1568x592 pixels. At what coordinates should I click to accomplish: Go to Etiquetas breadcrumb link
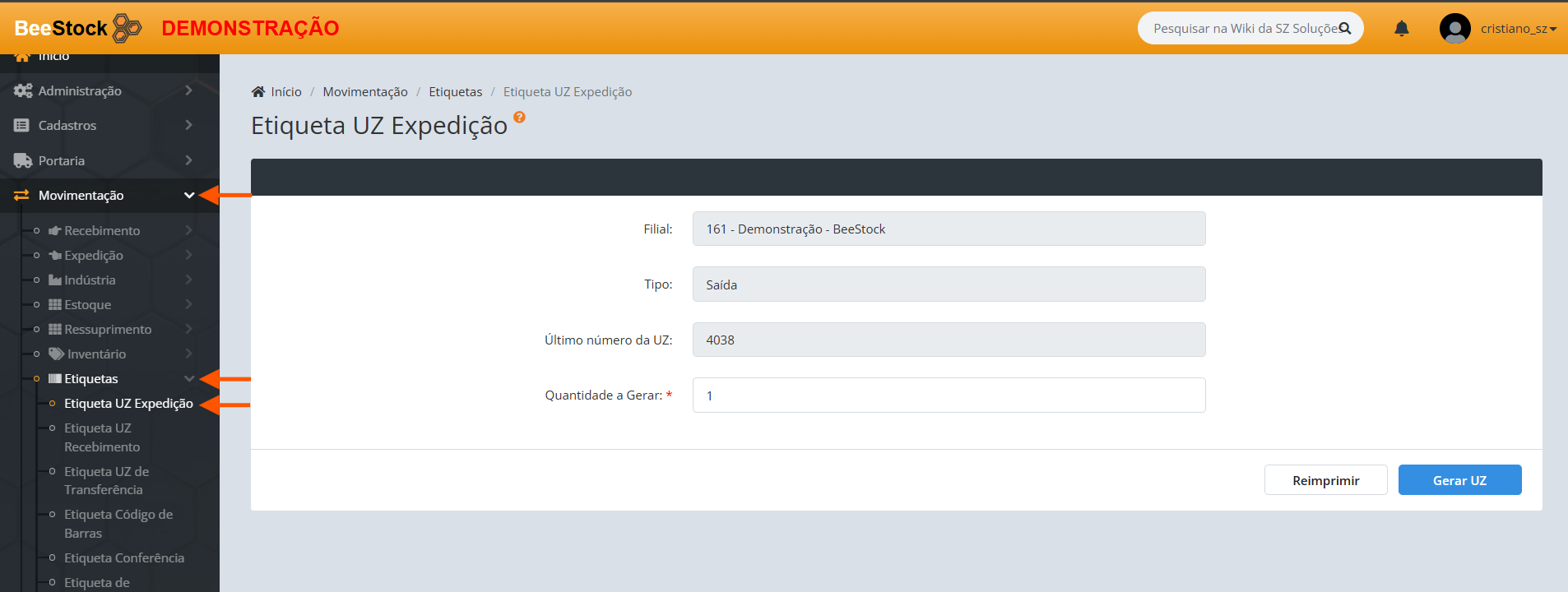coord(455,92)
